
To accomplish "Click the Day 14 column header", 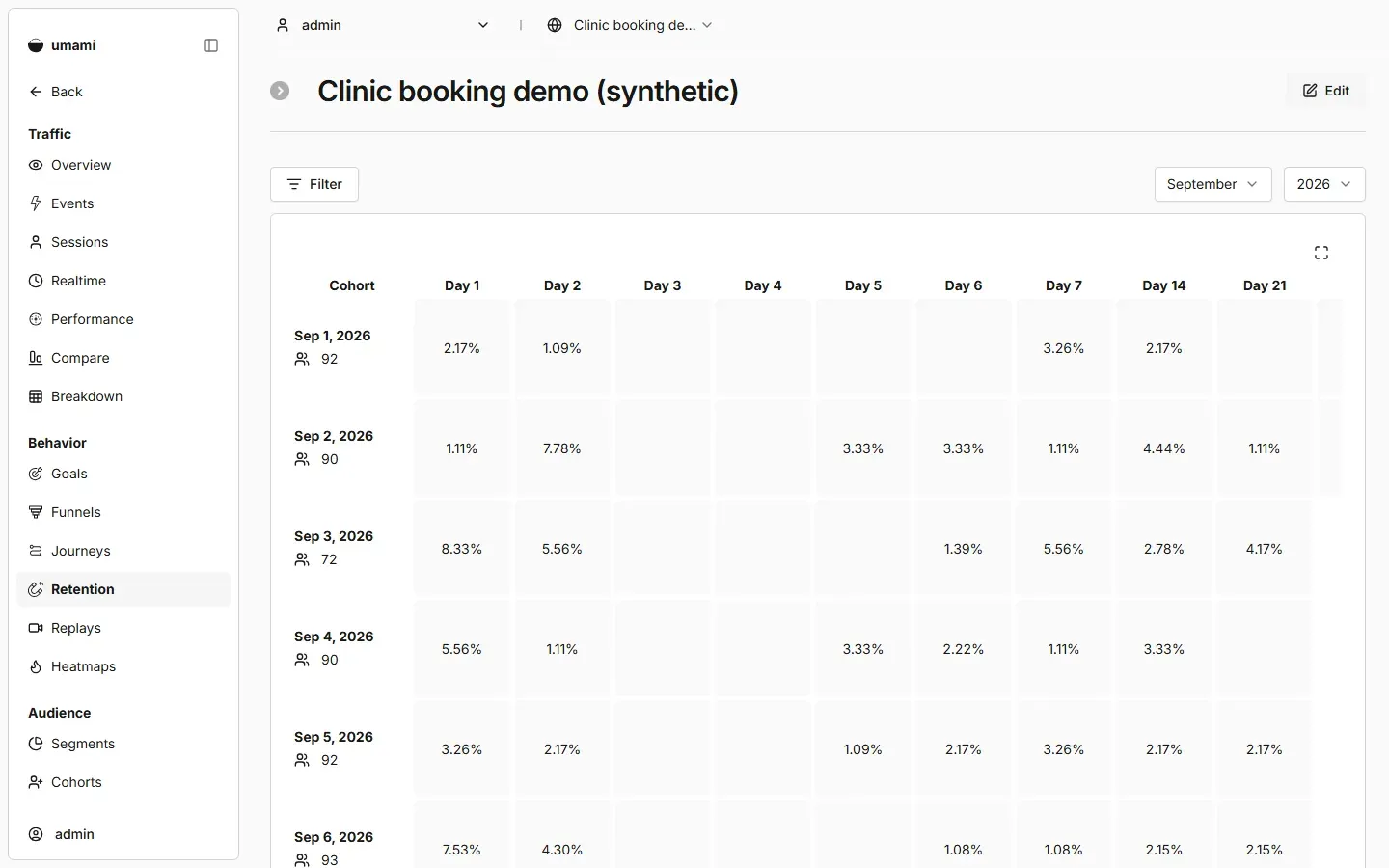I will 1164,285.
